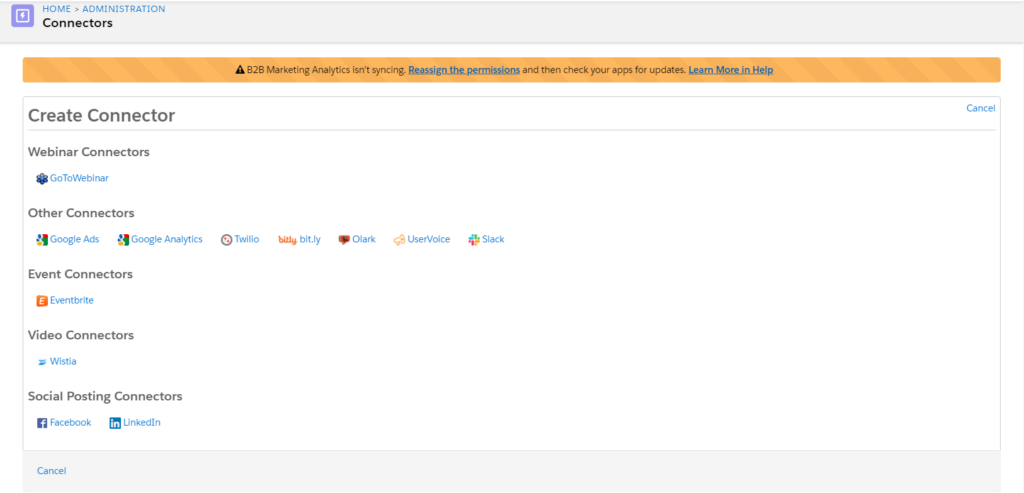Open Learn More in Help link
This screenshot has height=493, width=1024.
(731, 70)
